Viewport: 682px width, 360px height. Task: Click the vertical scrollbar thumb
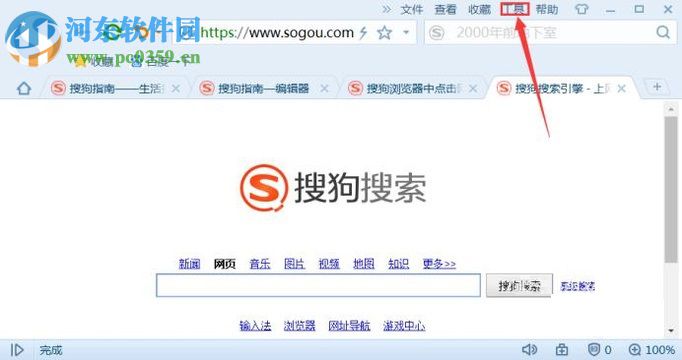[671, 190]
